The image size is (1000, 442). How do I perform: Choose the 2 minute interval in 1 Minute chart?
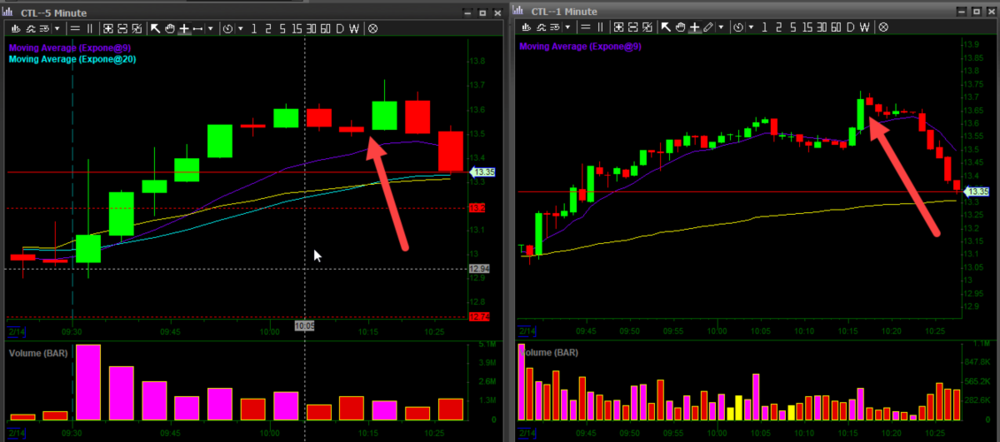pyautogui.click(x=776, y=28)
